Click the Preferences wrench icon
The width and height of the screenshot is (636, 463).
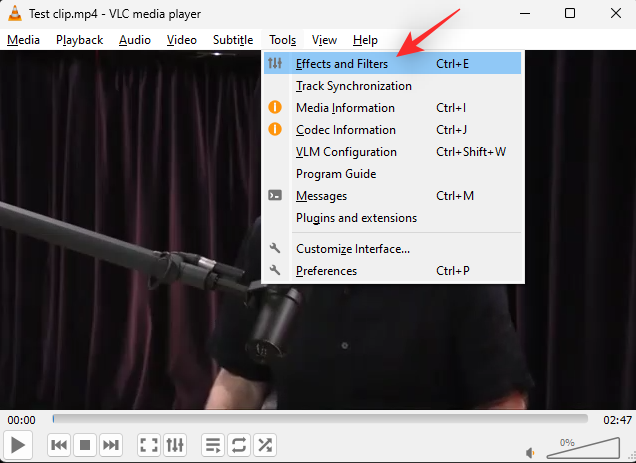275,269
